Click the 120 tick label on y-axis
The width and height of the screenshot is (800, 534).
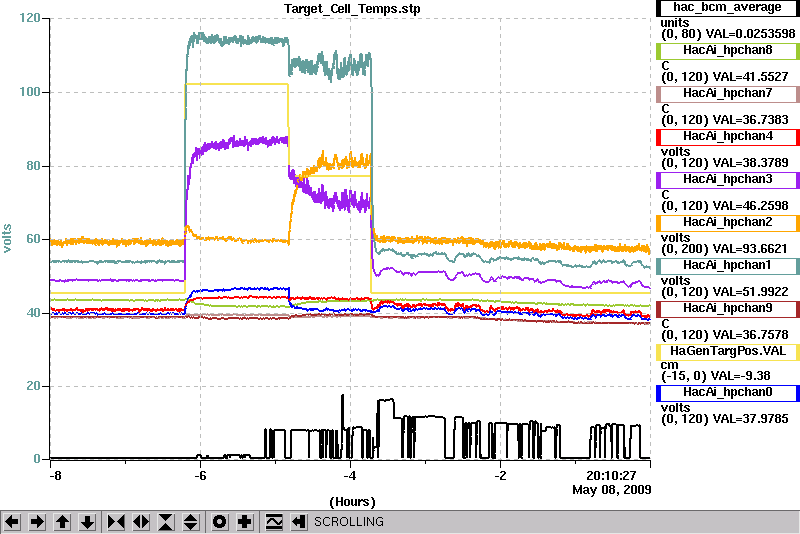coord(30,18)
